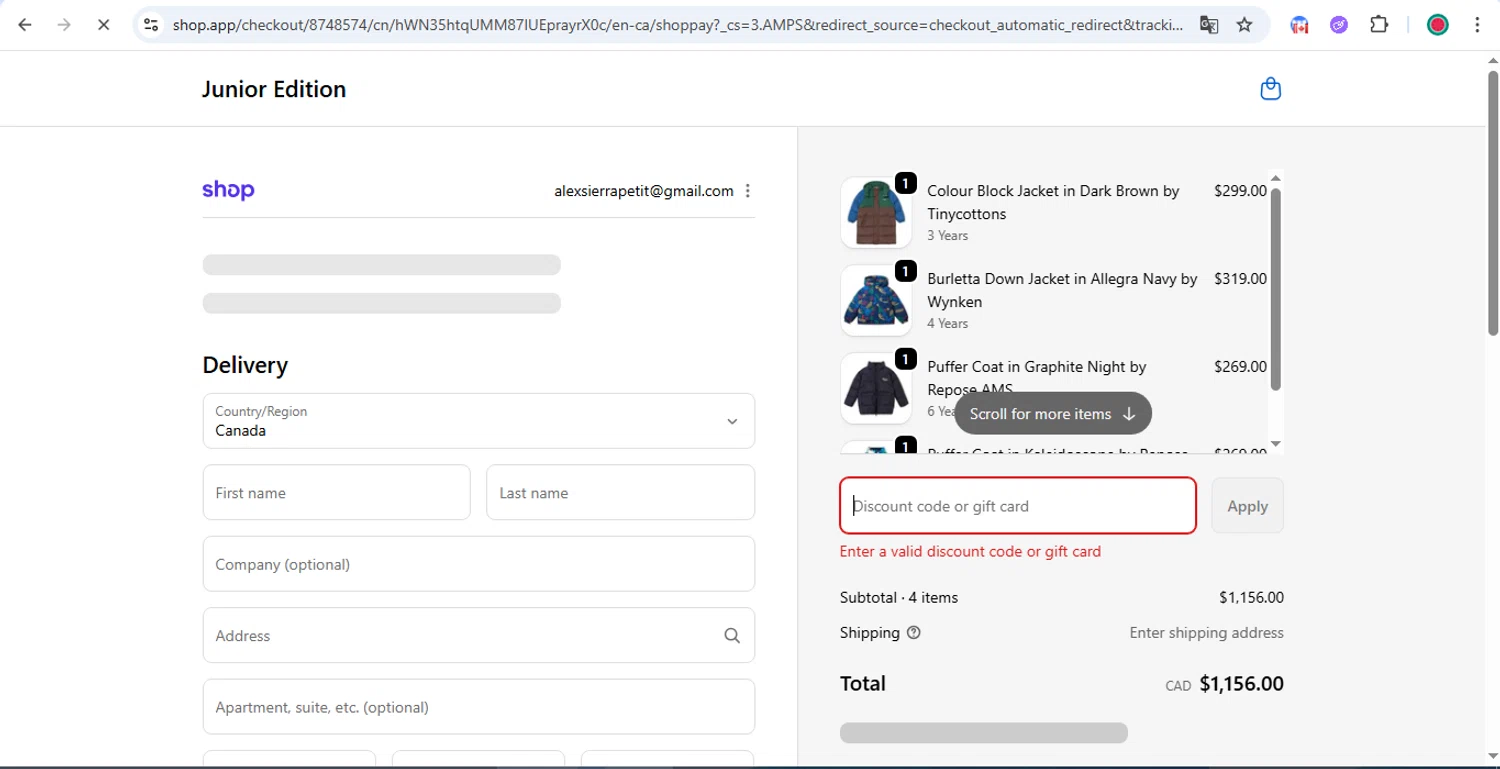Expand the Country/Region dropdown
The height and width of the screenshot is (769, 1500).
coord(479,421)
